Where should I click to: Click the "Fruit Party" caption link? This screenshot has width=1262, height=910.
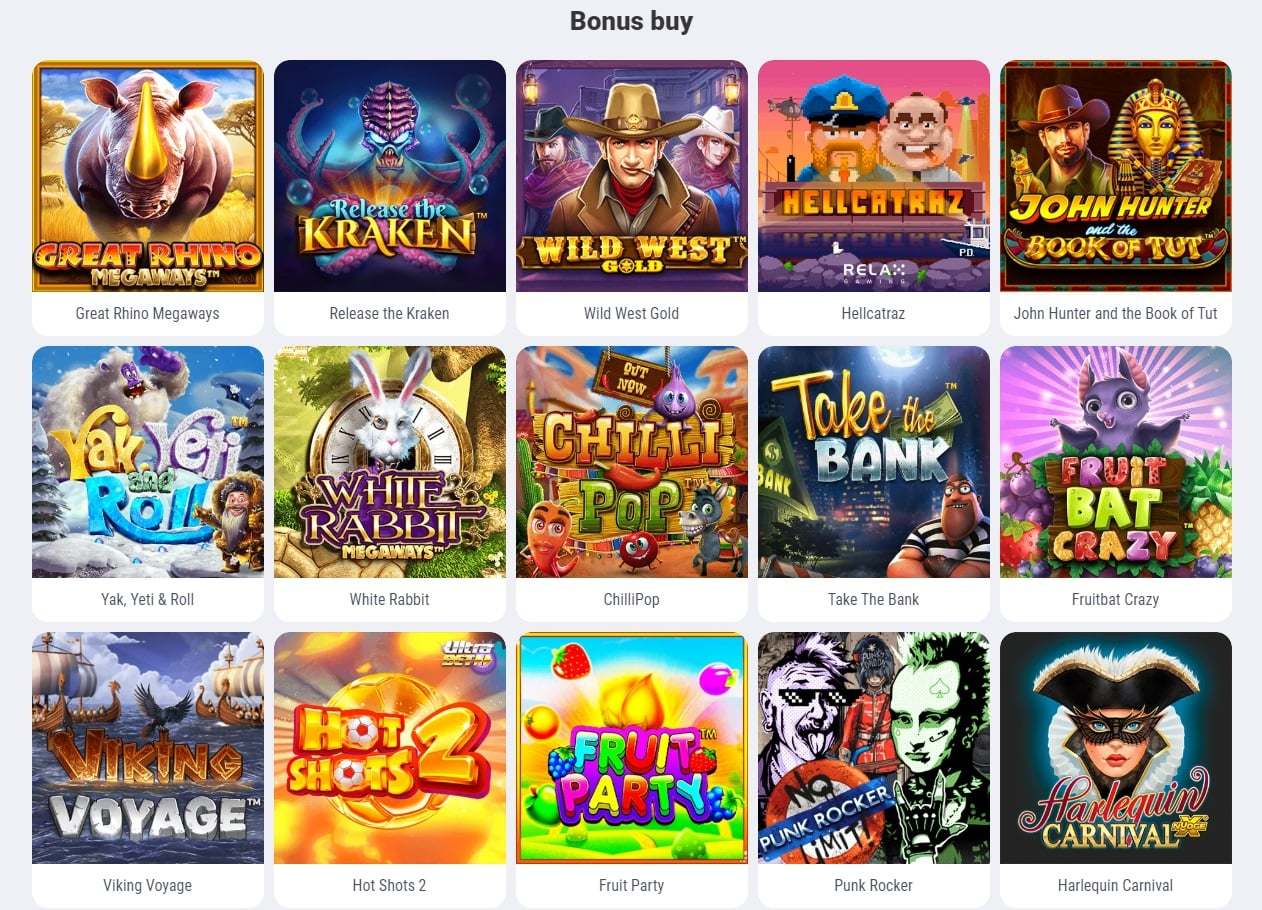click(632, 885)
